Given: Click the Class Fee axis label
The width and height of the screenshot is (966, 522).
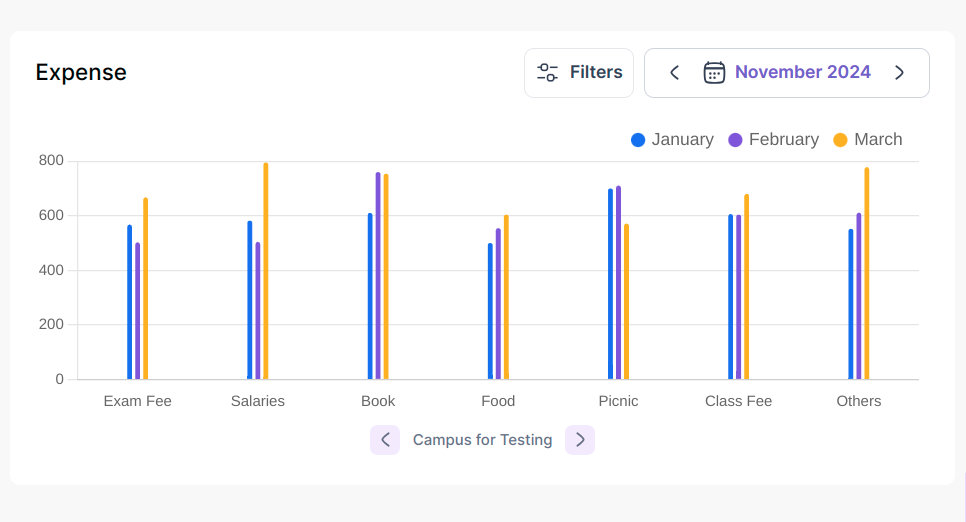Looking at the screenshot, I should tap(738, 401).
